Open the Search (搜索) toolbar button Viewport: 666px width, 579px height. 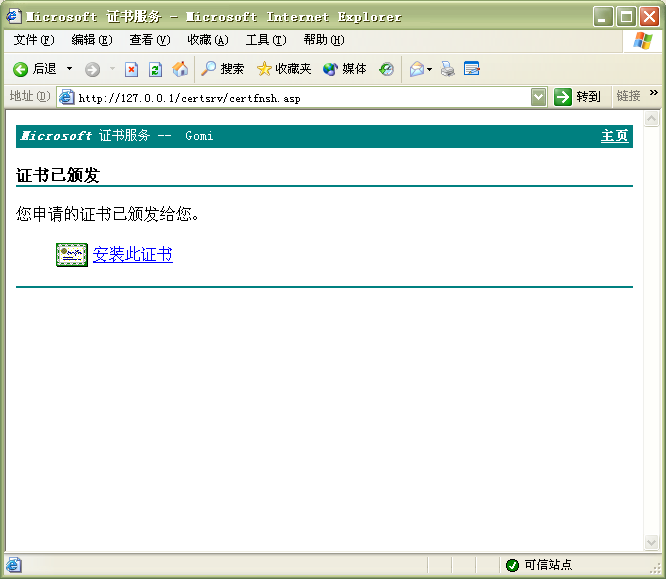tap(222, 69)
